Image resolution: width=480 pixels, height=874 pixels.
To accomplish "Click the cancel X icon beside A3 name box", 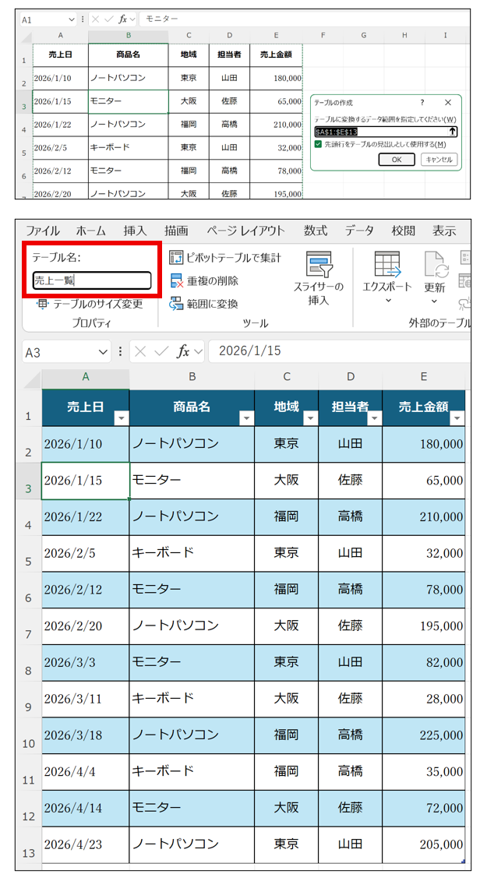I will point(141,352).
